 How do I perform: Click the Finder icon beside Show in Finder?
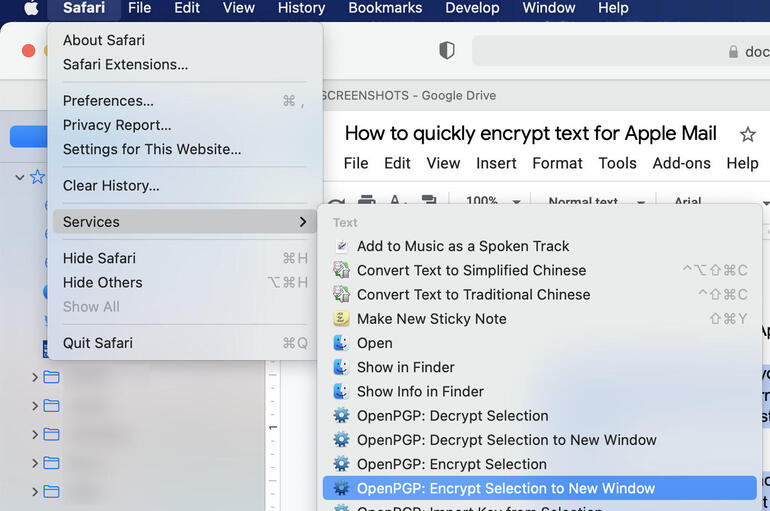pos(341,367)
